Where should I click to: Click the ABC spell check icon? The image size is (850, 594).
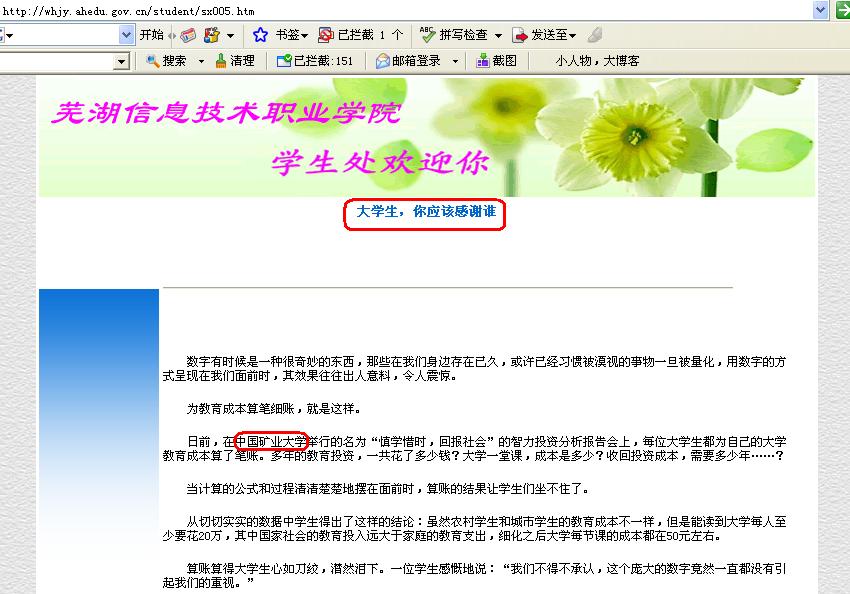(427, 35)
